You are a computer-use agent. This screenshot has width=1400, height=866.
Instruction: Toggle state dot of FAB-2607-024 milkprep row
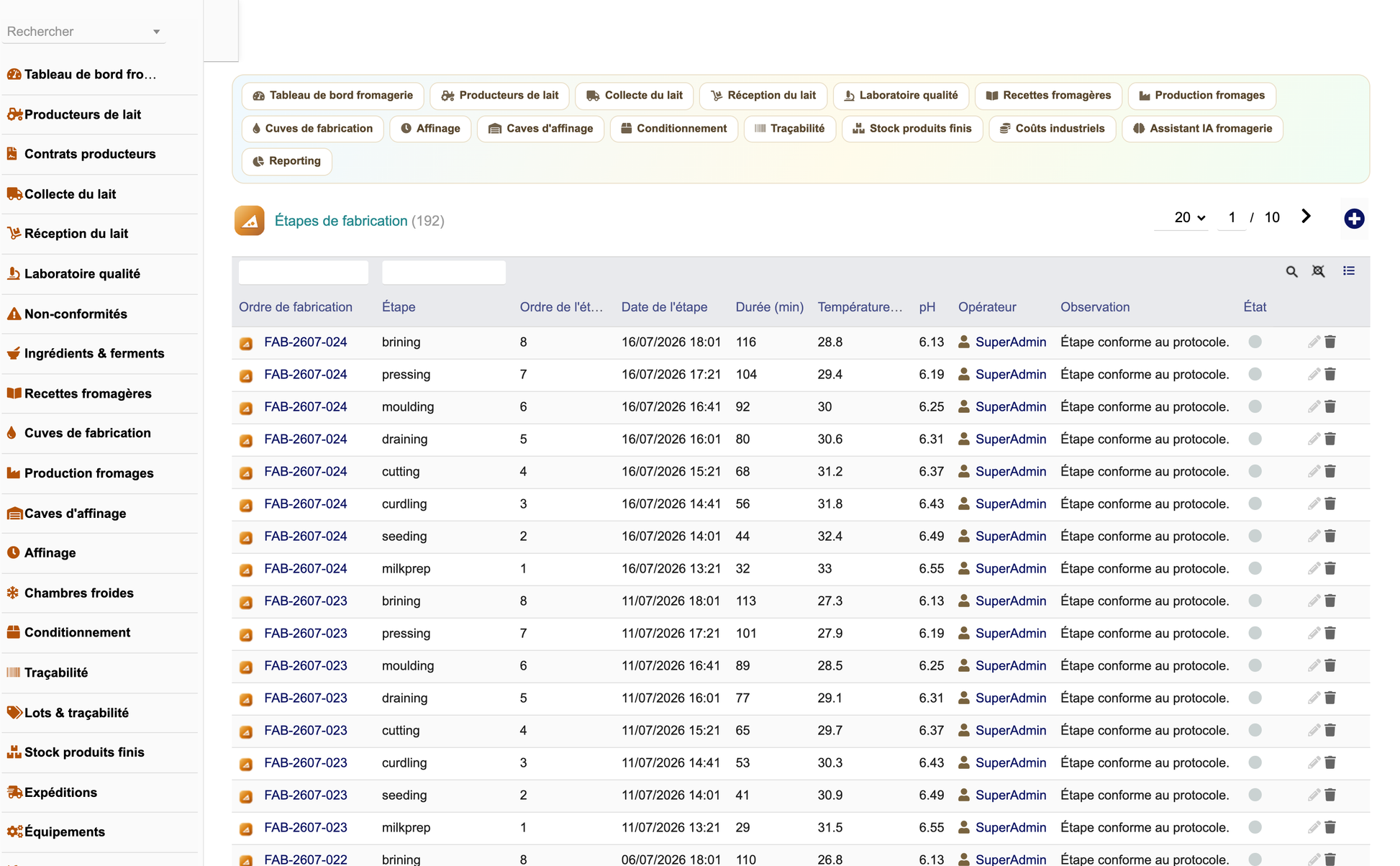(x=1255, y=568)
